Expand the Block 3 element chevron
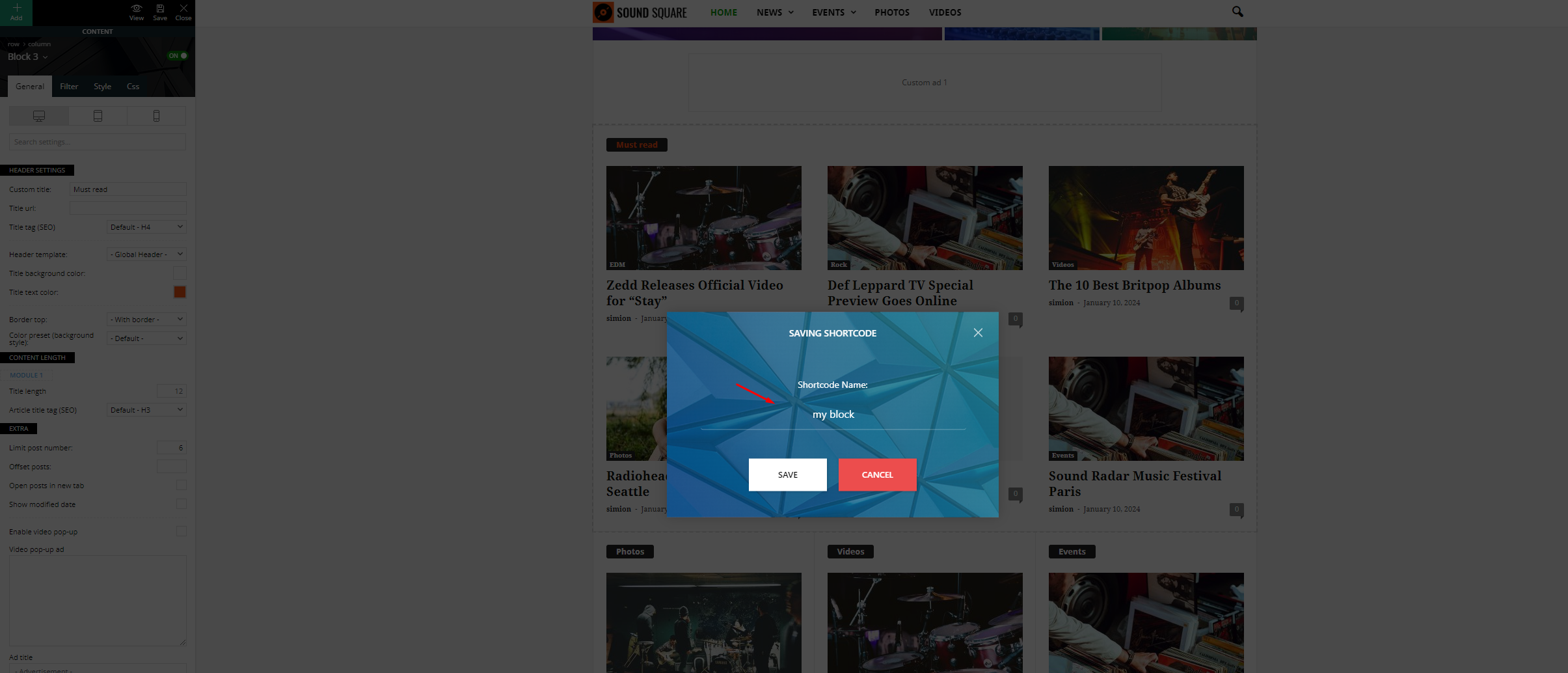1568x673 pixels. point(45,57)
